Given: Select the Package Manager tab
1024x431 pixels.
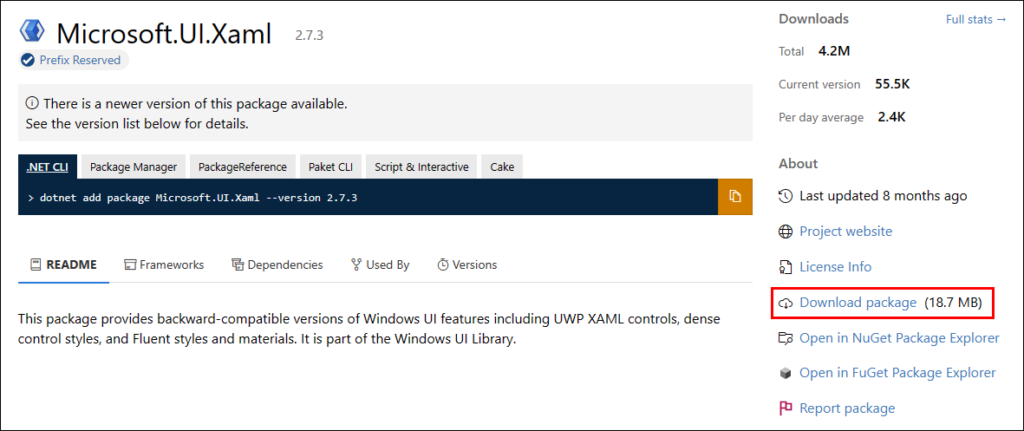Looking at the screenshot, I should click(x=133, y=167).
